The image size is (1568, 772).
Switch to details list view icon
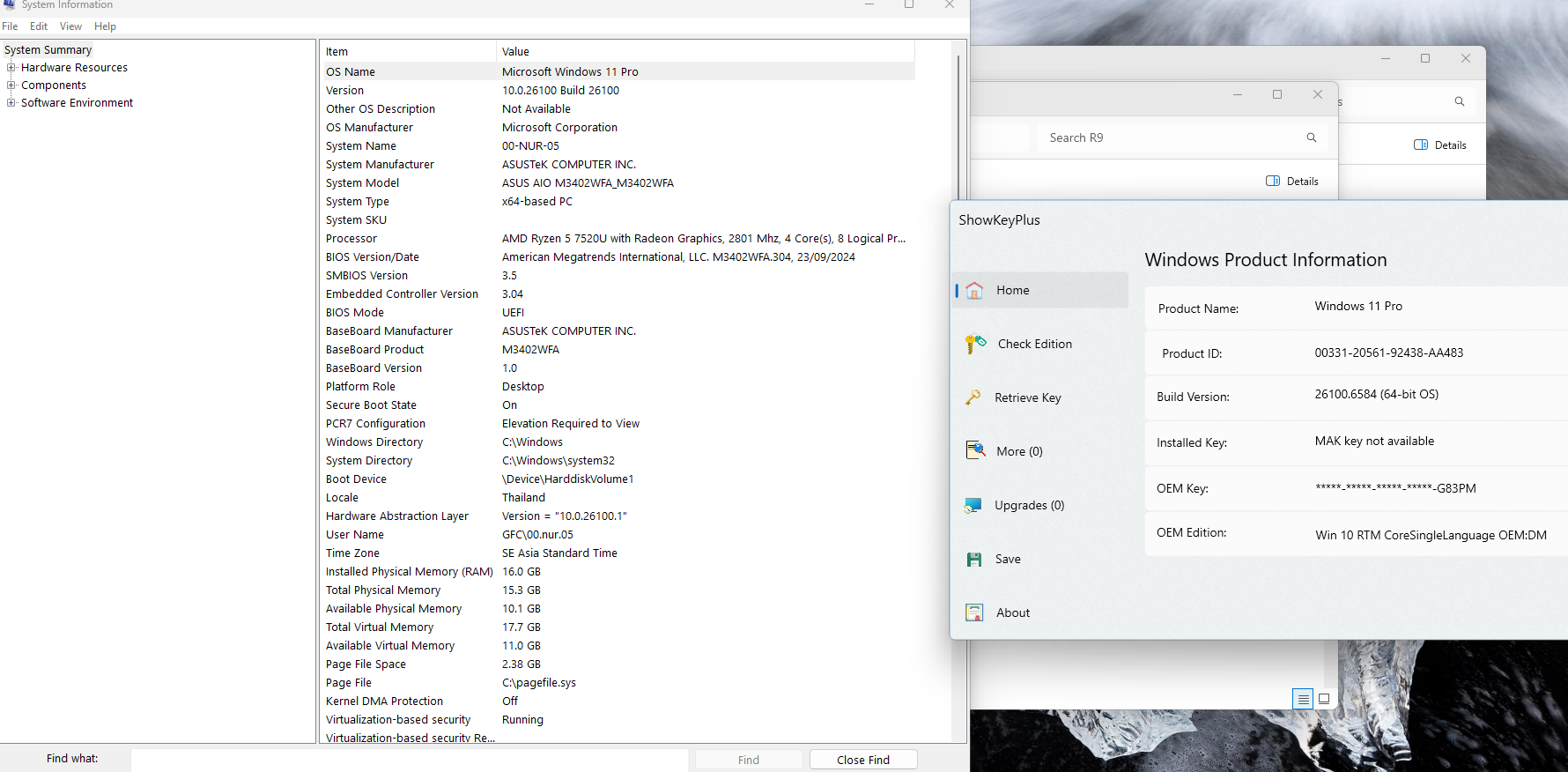pyautogui.click(x=1303, y=699)
